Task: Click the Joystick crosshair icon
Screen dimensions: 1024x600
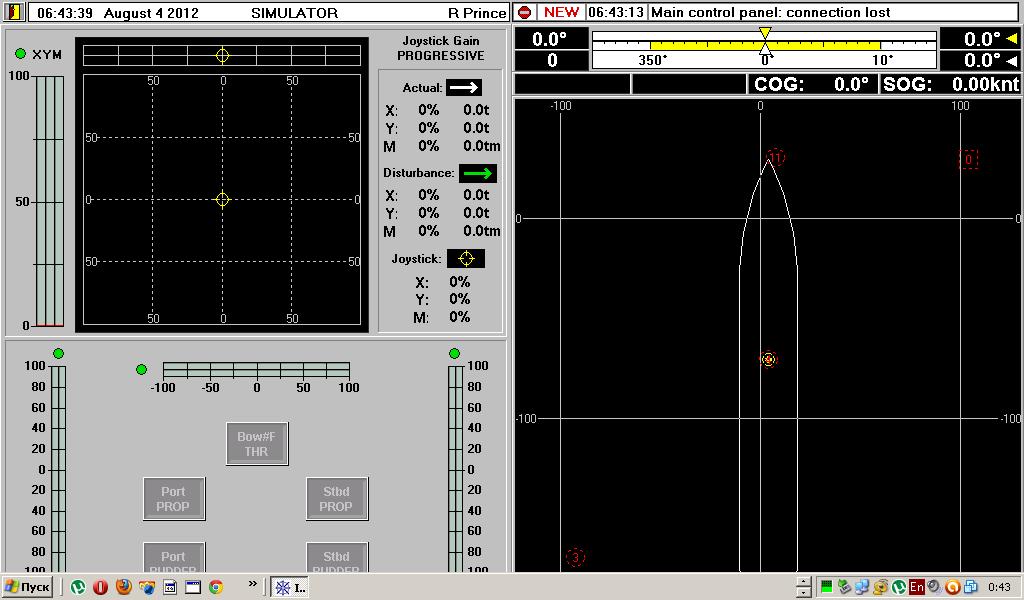Action: click(466, 258)
